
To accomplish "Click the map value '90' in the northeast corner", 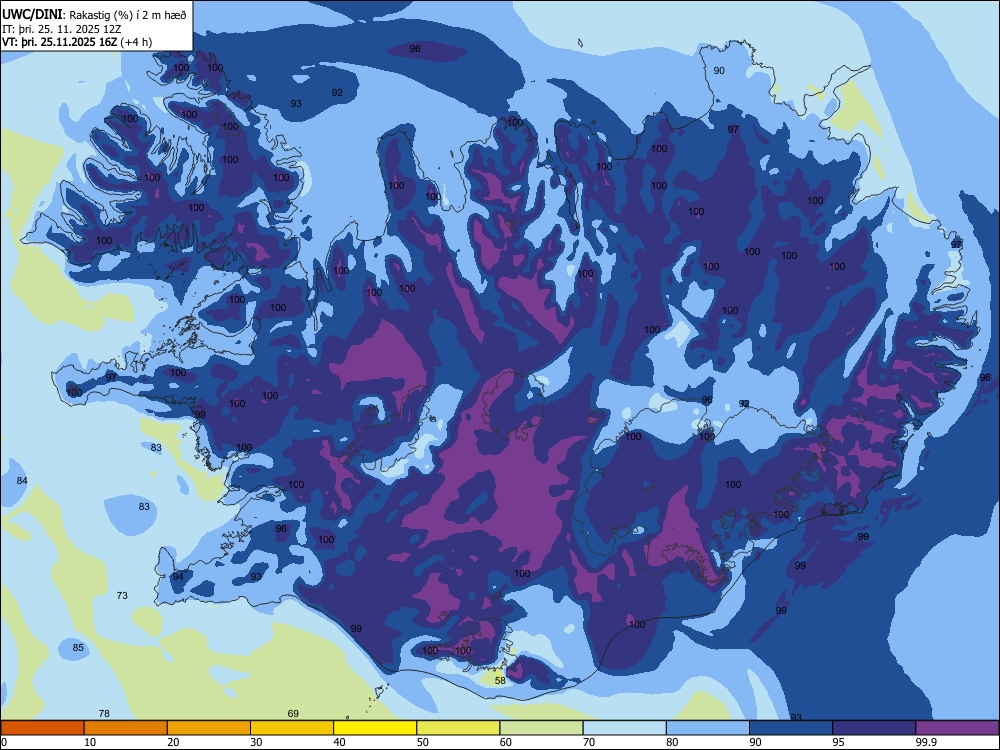I will click(719, 71).
